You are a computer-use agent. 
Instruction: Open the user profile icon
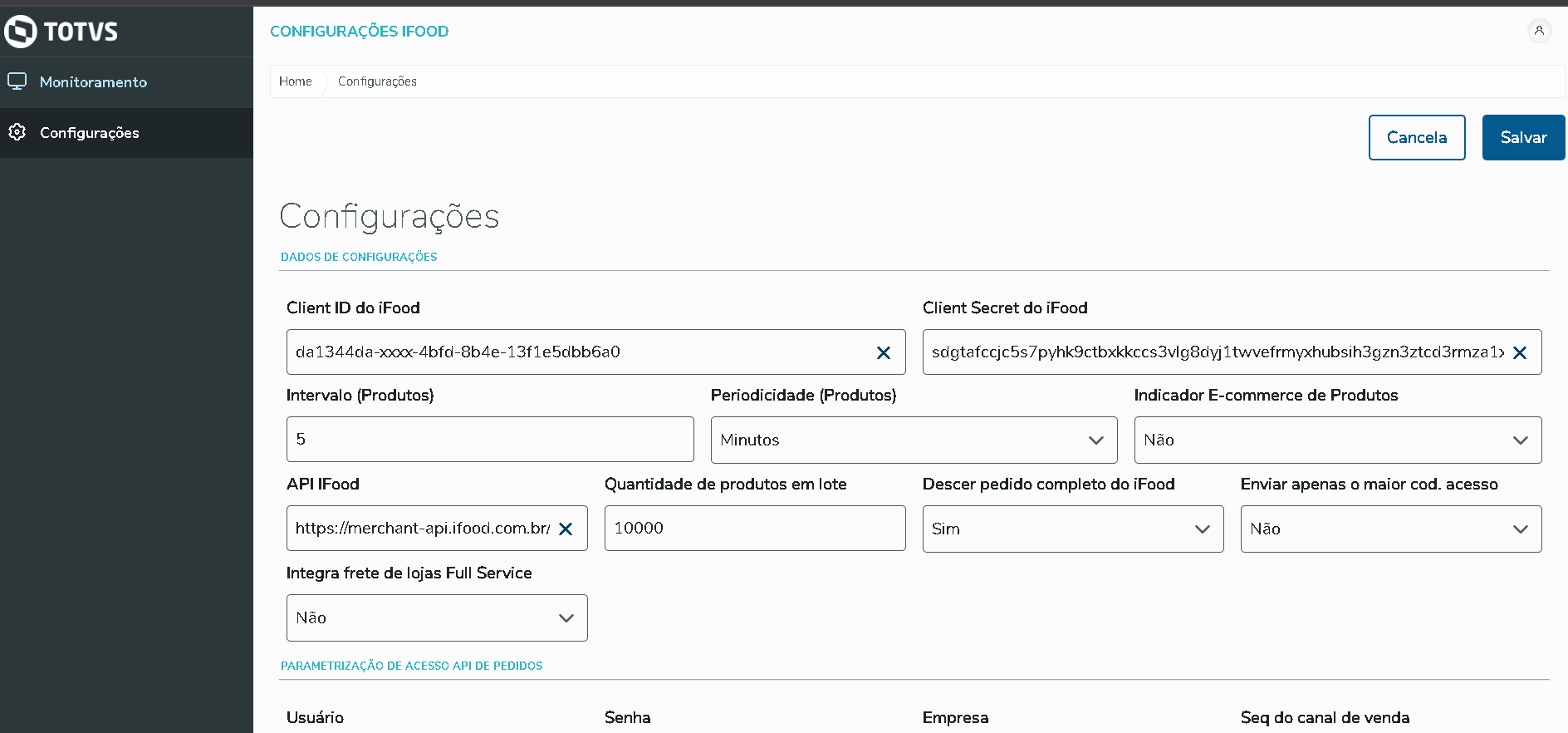click(1539, 31)
